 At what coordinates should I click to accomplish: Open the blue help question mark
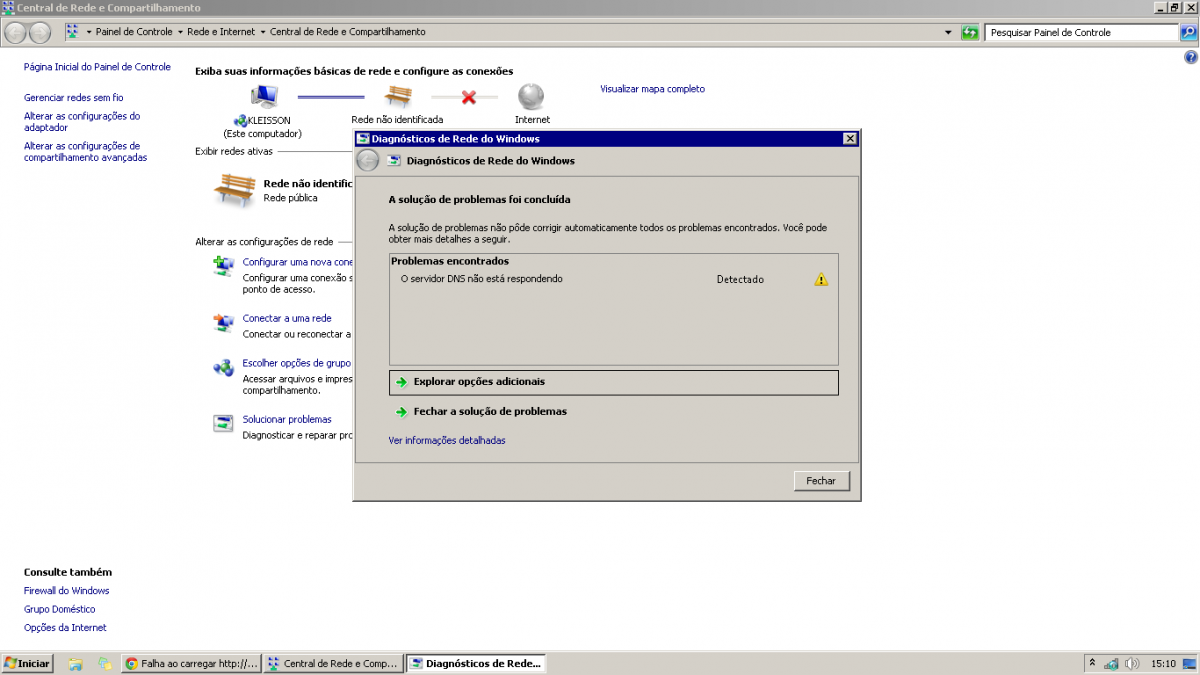(1190, 58)
